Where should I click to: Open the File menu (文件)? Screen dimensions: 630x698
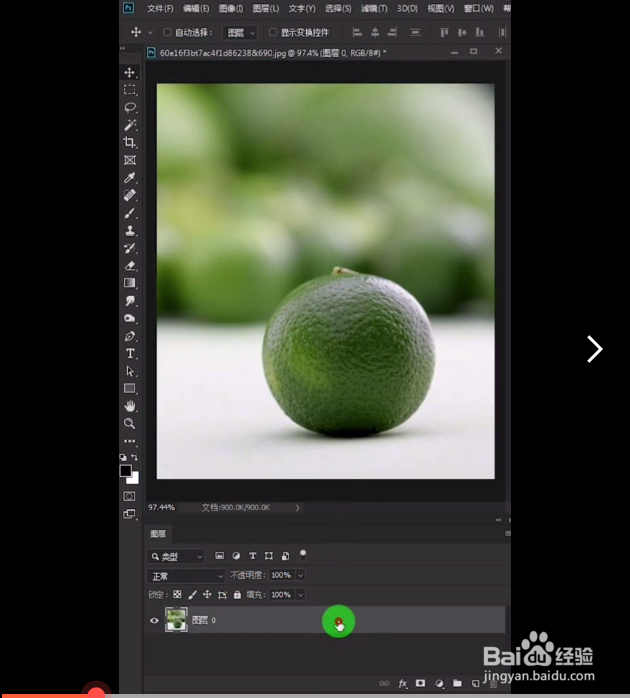160,8
